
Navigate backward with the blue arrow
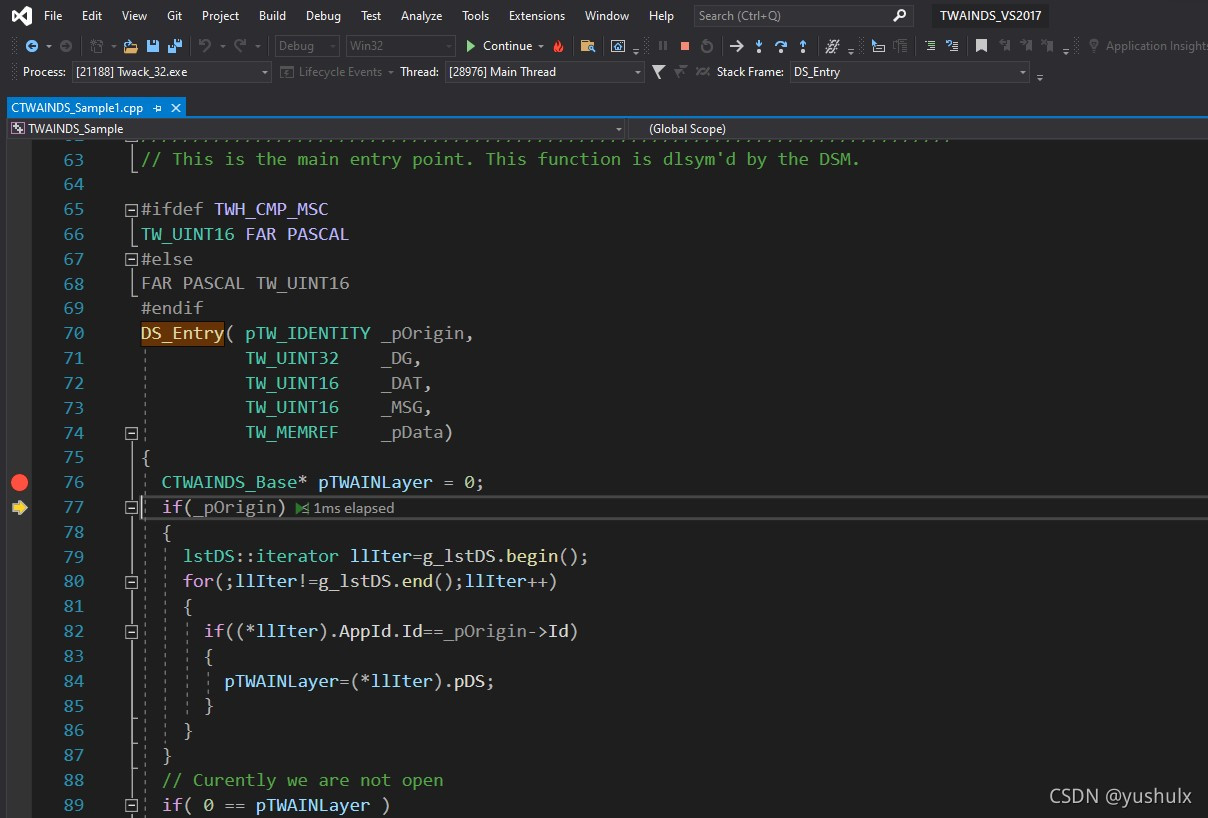pos(32,46)
